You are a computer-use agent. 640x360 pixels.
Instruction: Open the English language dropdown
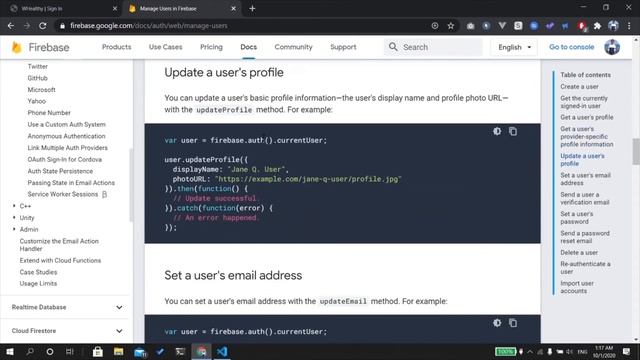click(x=514, y=47)
